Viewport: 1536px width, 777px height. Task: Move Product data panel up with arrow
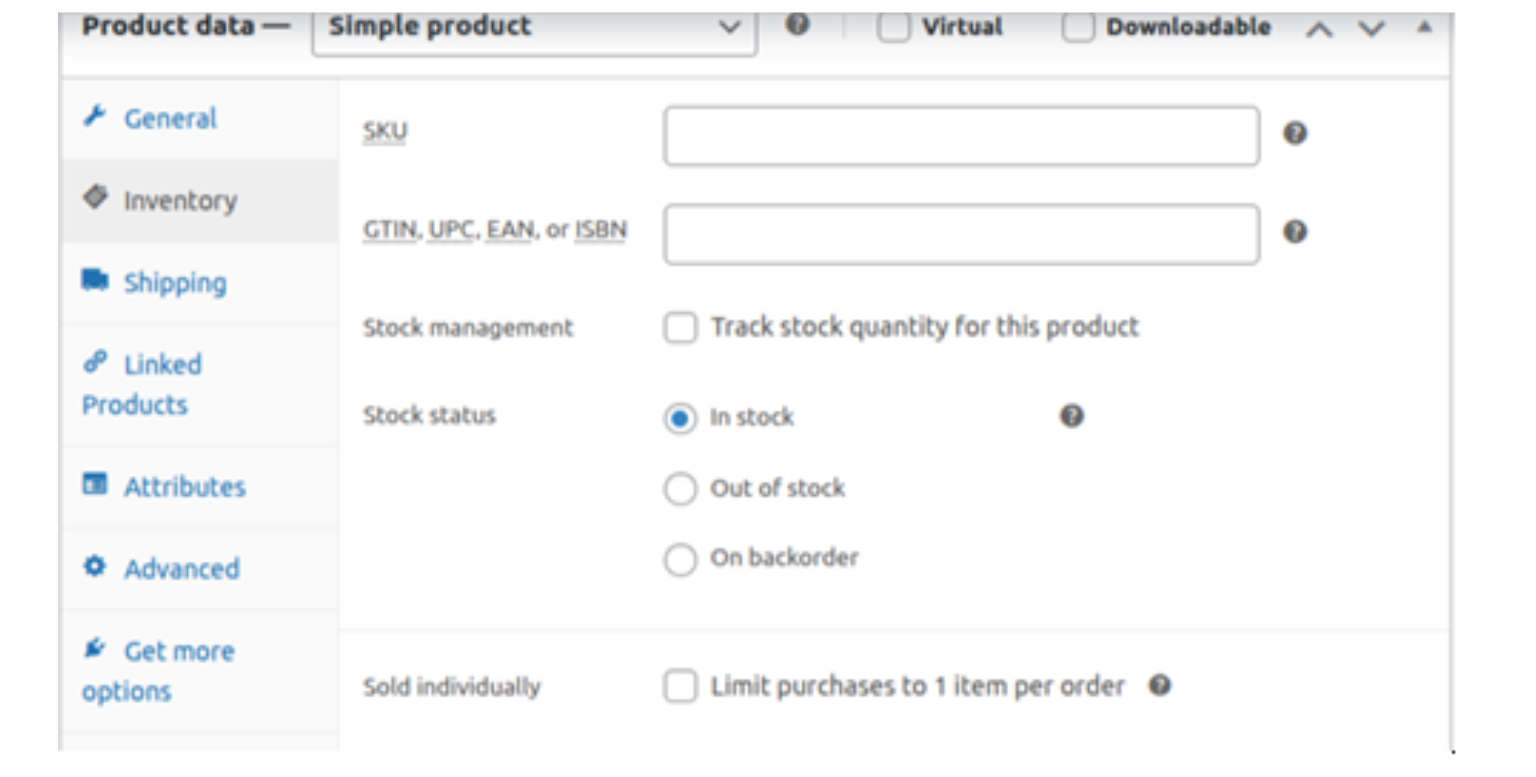coord(1319,28)
